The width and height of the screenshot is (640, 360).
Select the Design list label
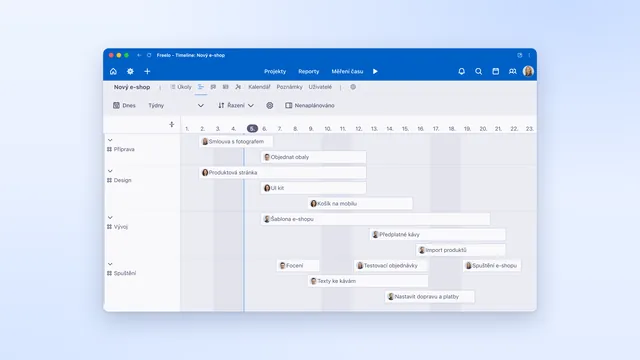[x=122, y=180]
